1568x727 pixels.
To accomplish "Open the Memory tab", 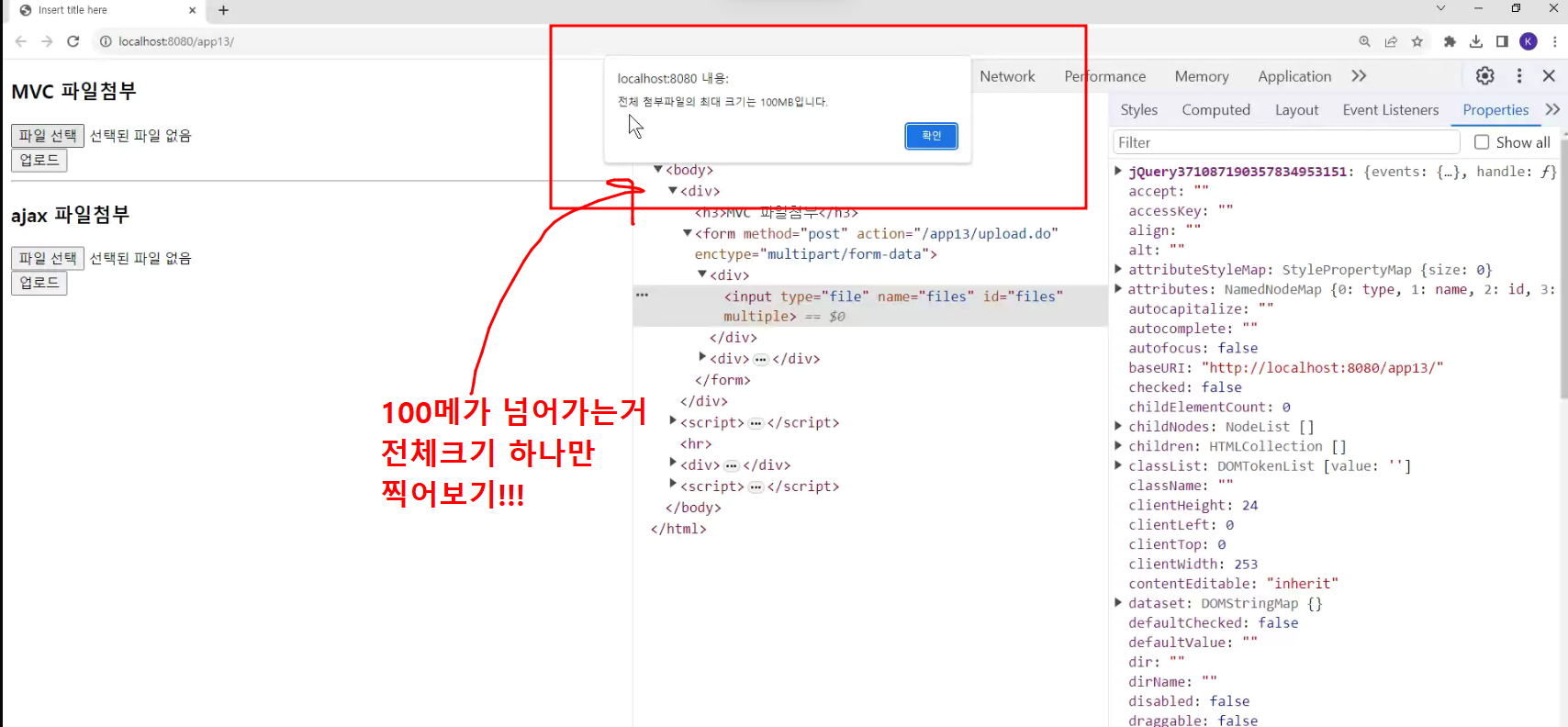I will 1202,76.
